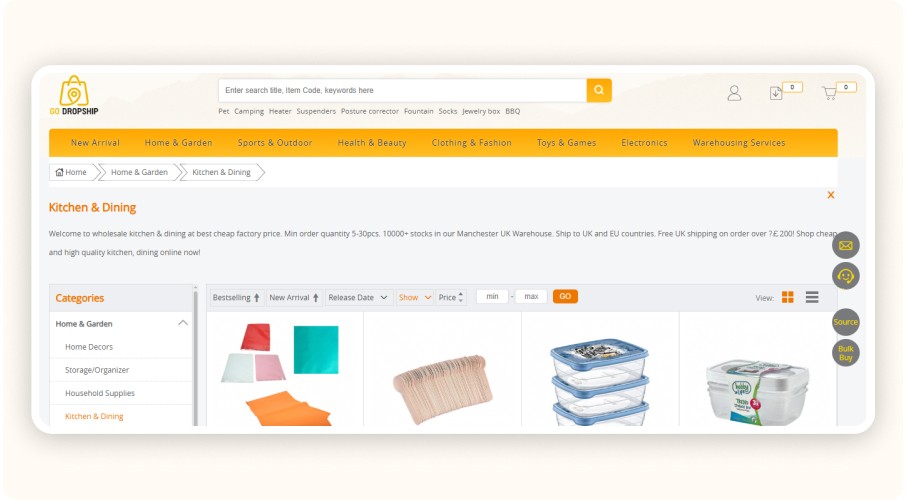907x500 pixels.
Task: Select Storage/Organizer in Categories
Action: [x=97, y=370]
